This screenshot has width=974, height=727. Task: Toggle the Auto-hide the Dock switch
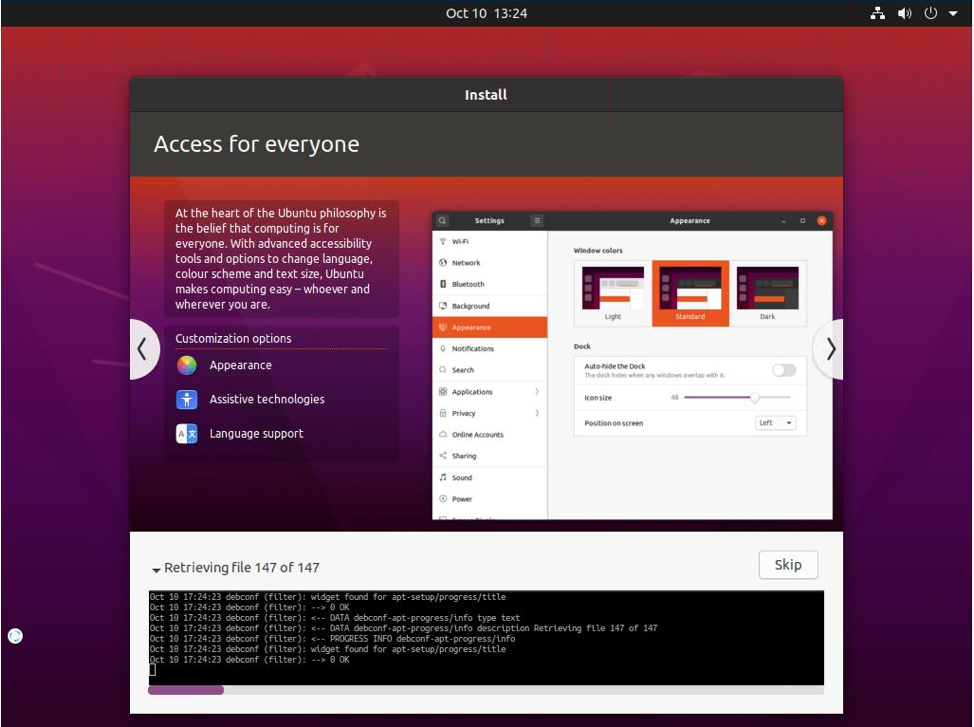(784, 370)
